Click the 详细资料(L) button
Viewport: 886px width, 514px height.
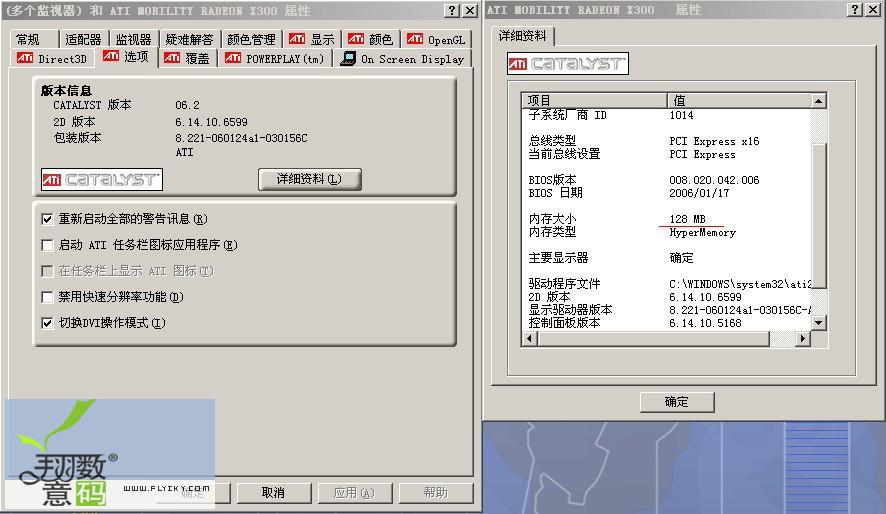click(x=310, y=179)
